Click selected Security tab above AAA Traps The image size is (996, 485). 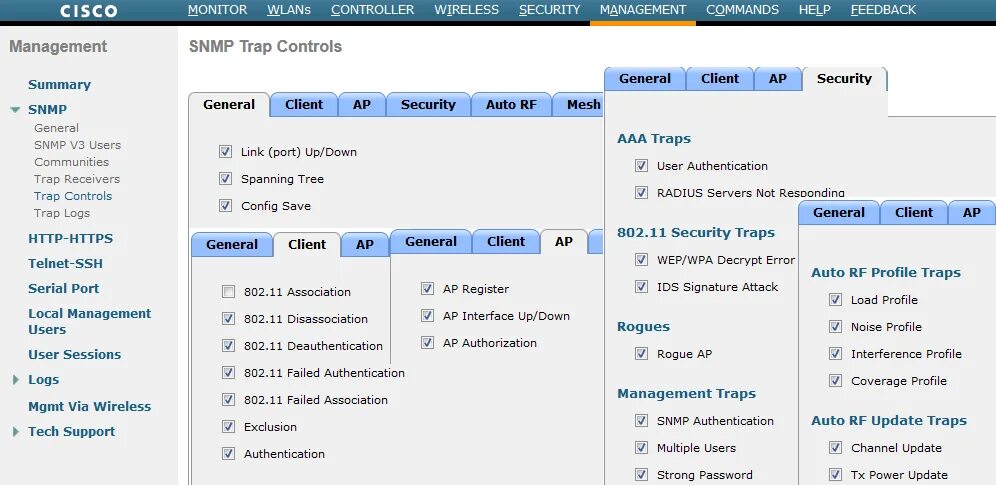coord(844,79)
